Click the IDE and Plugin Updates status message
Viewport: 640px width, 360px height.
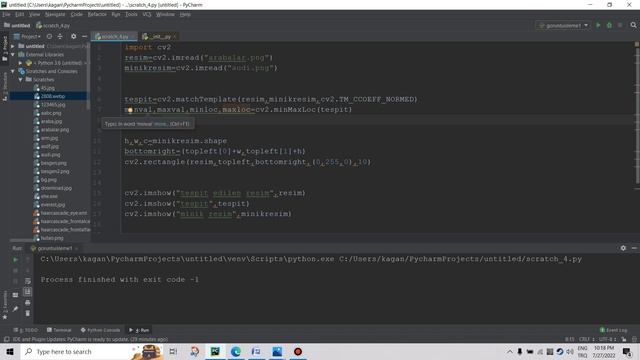coord(90,339)
